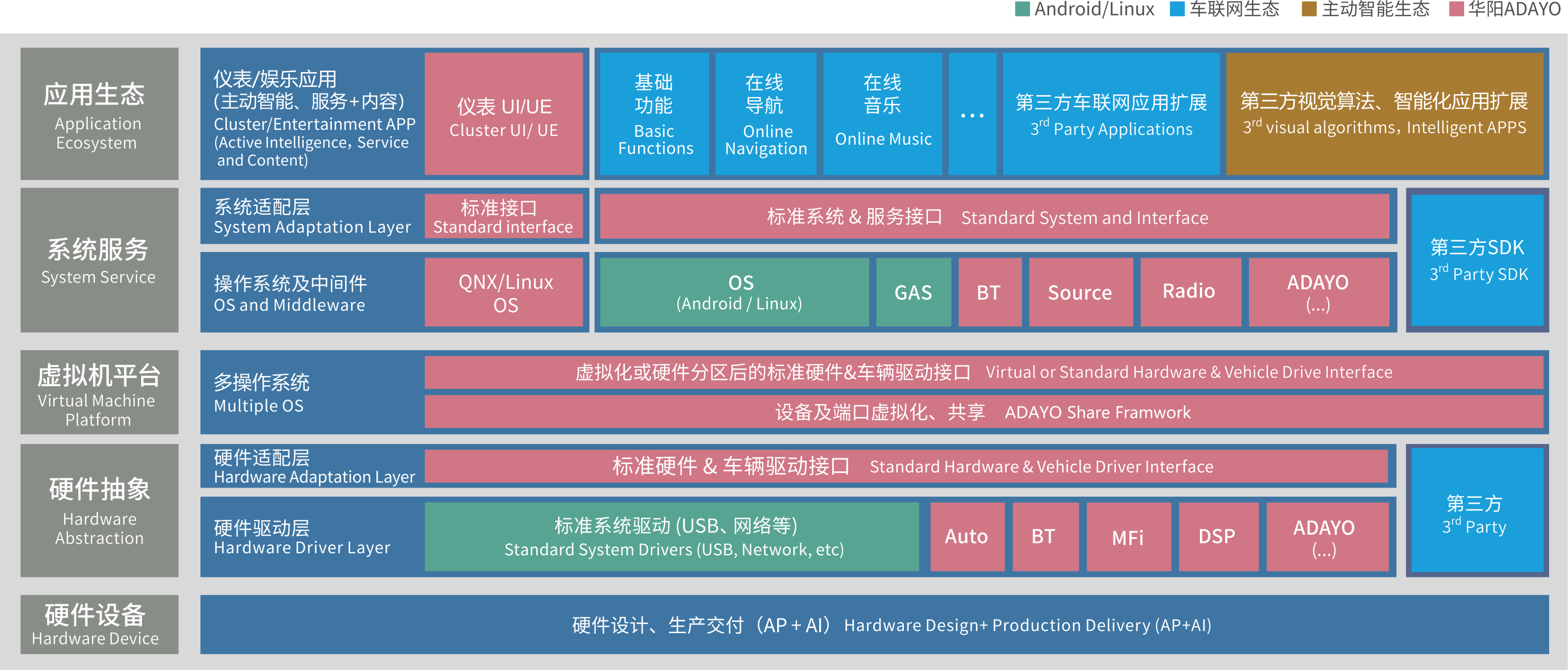
Task: Select the ADAYO Share Framwork bar
Action: [x=983, y=412]
